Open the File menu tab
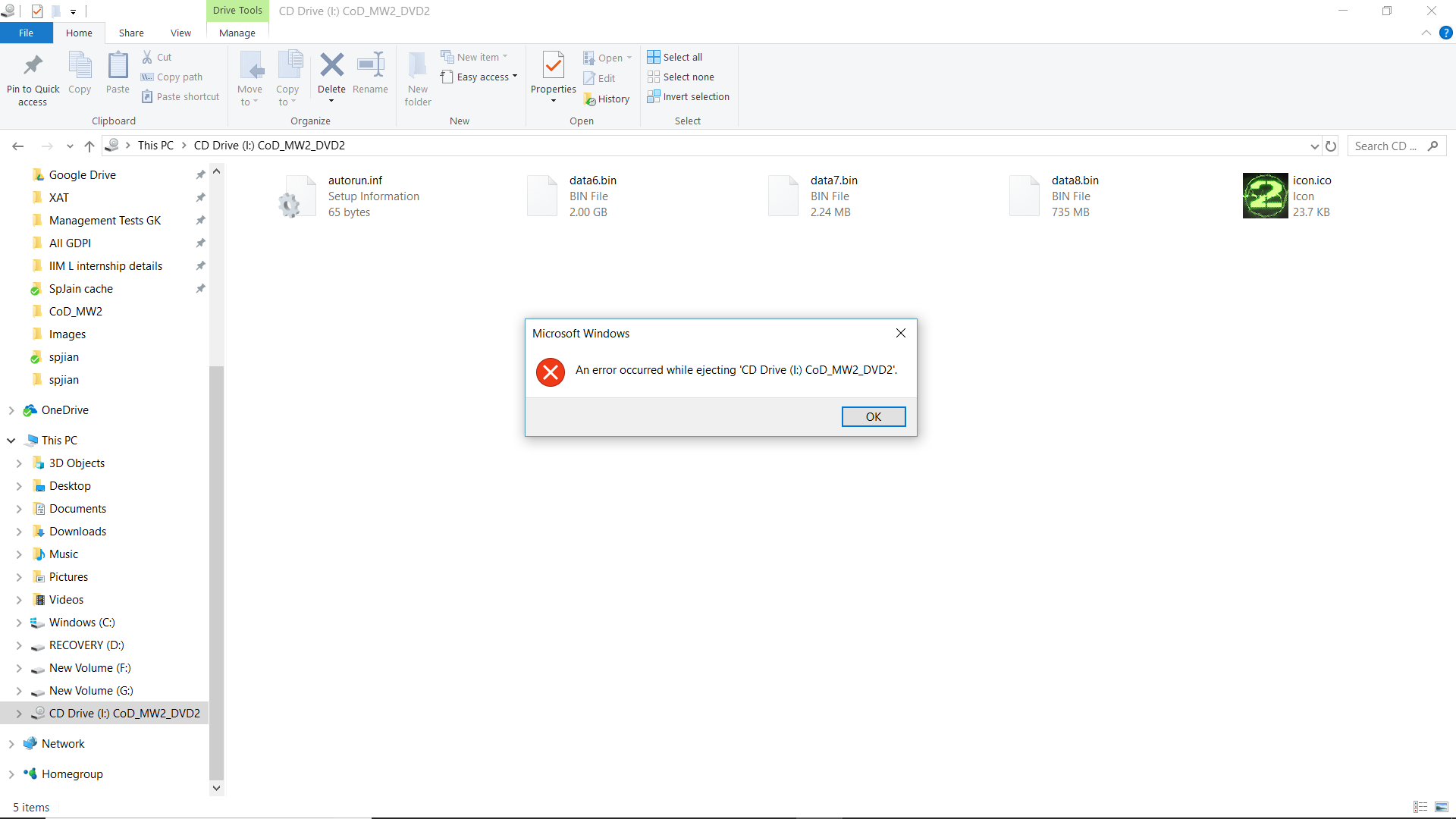Screen dimensions: 1456x819 (x=27, y=33)
